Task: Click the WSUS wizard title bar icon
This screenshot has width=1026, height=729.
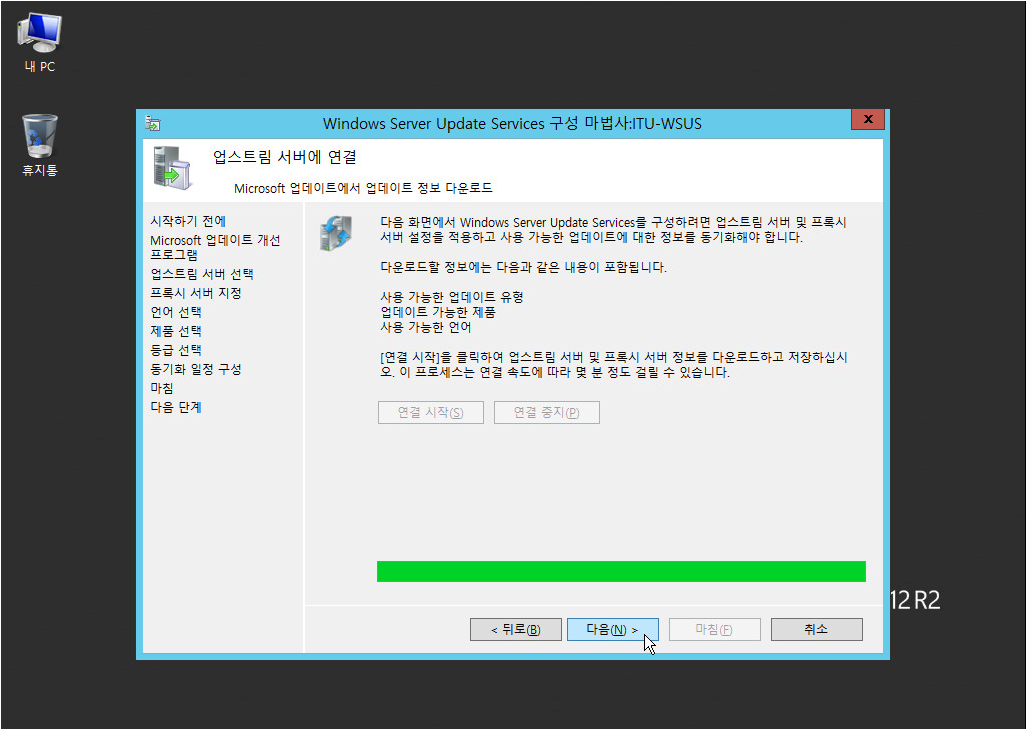Action: coord(153,122)
